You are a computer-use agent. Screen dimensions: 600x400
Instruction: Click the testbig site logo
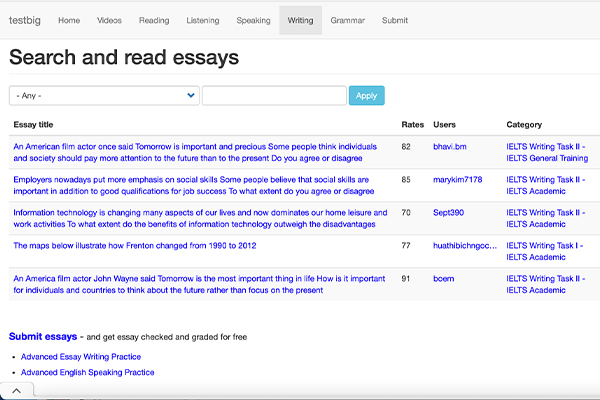[x=26, y=20]
